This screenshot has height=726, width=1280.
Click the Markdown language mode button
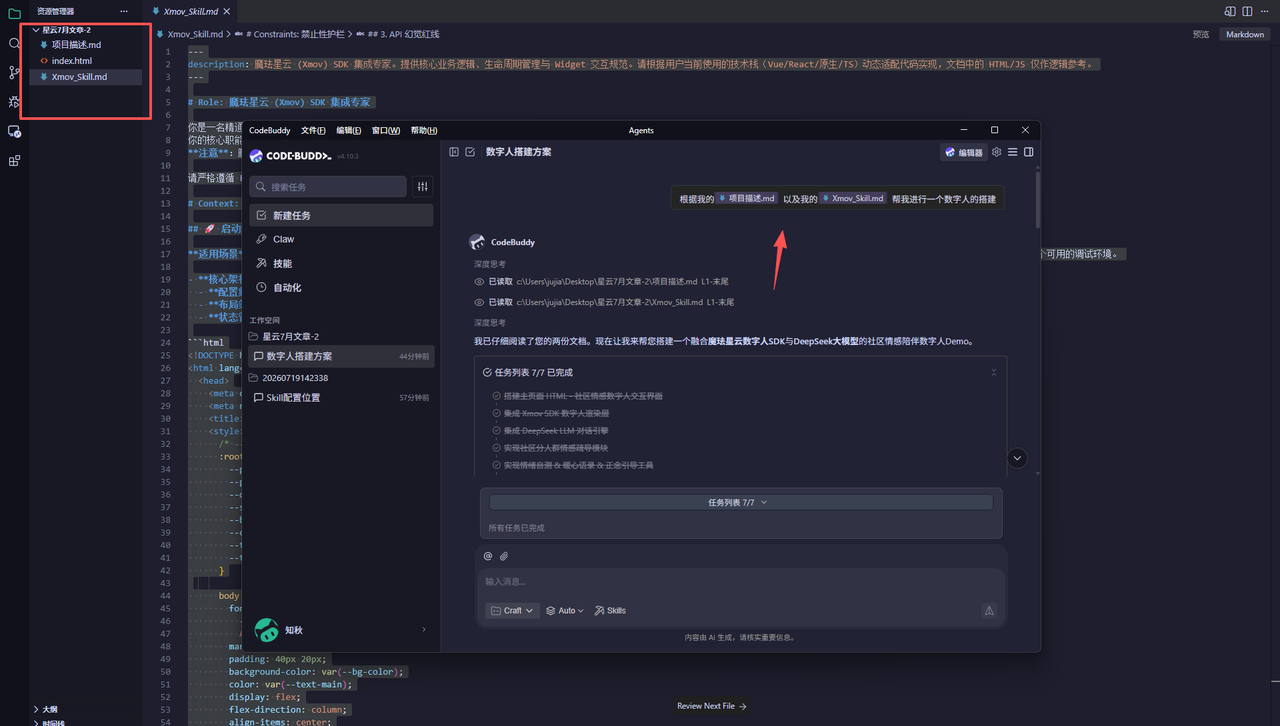pyautogui.click(x=1245, y=34)
